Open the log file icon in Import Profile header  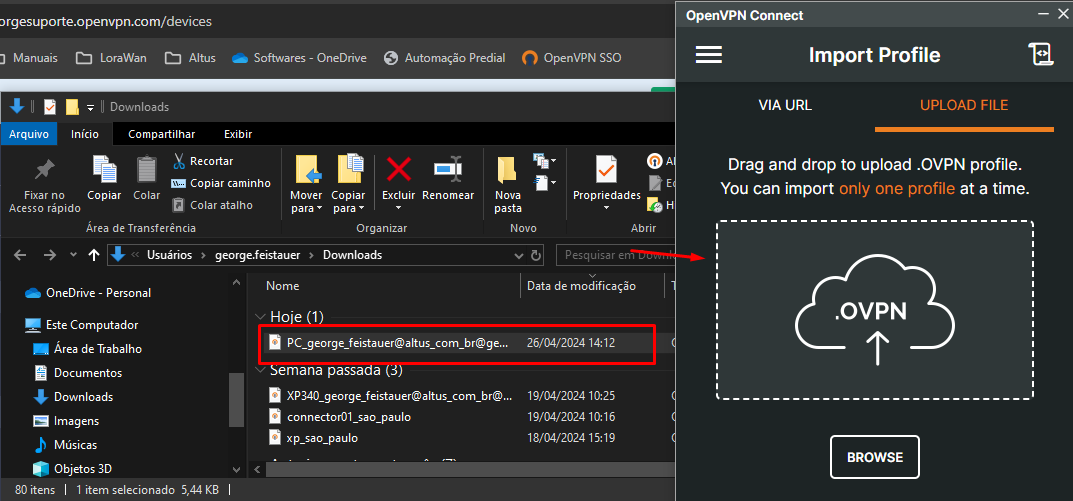tap(1040, 54)
